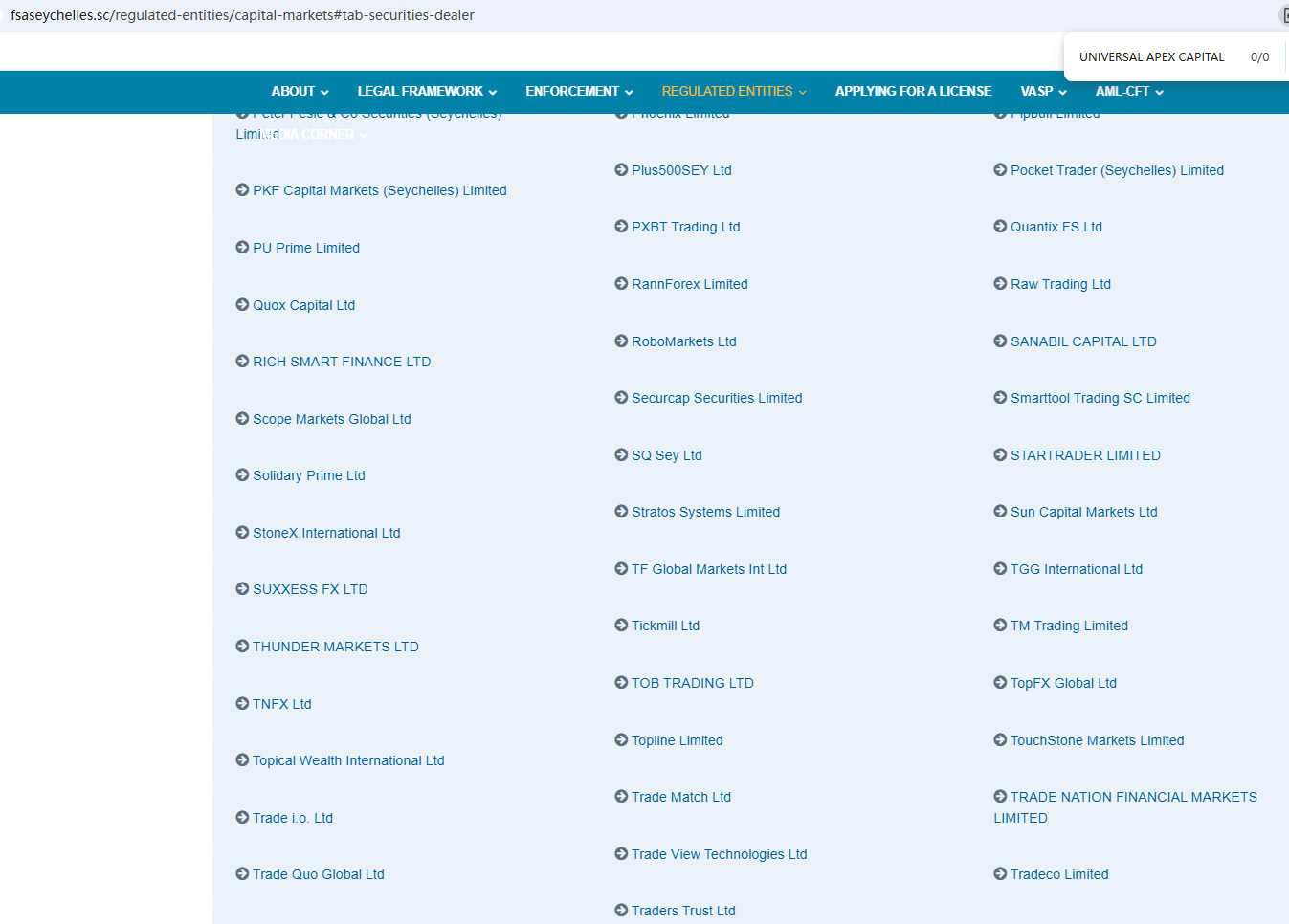This screenshot has height=924, width=1289.
Task: Expand the VASP dropdown chevron
Action: [1062, 93]
